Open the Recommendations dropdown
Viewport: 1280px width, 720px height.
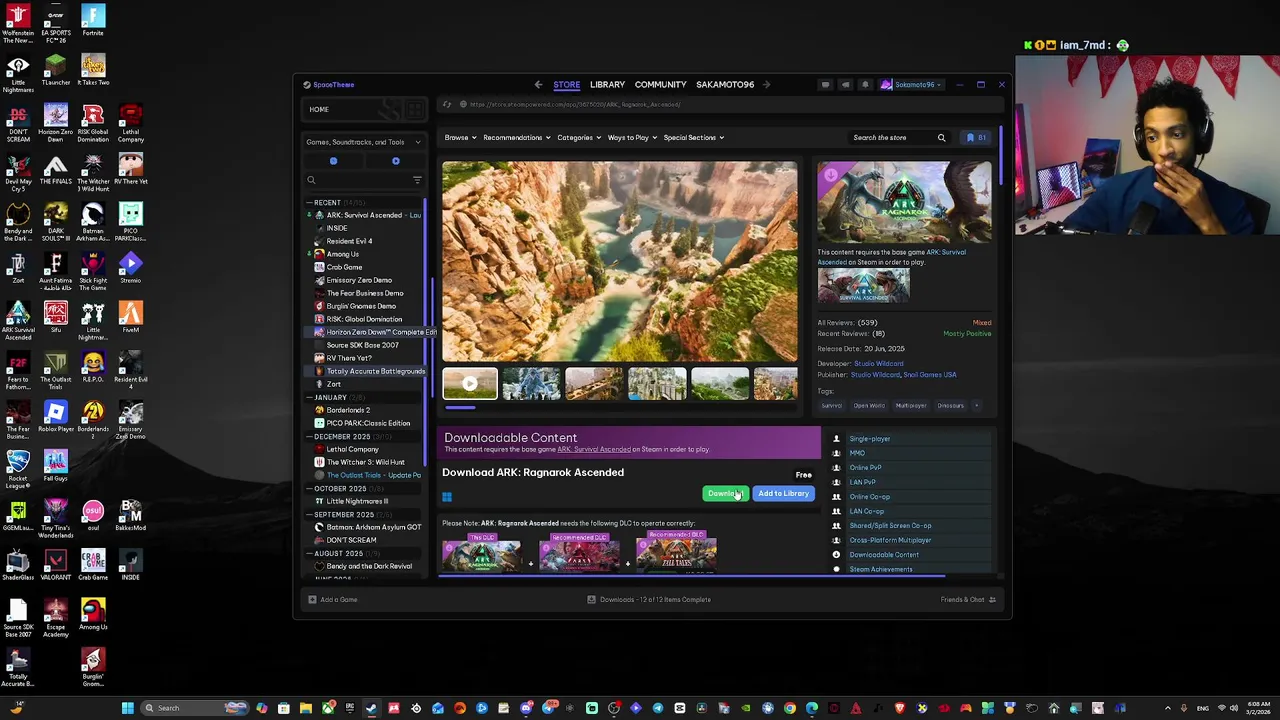[x=515, y=138]
